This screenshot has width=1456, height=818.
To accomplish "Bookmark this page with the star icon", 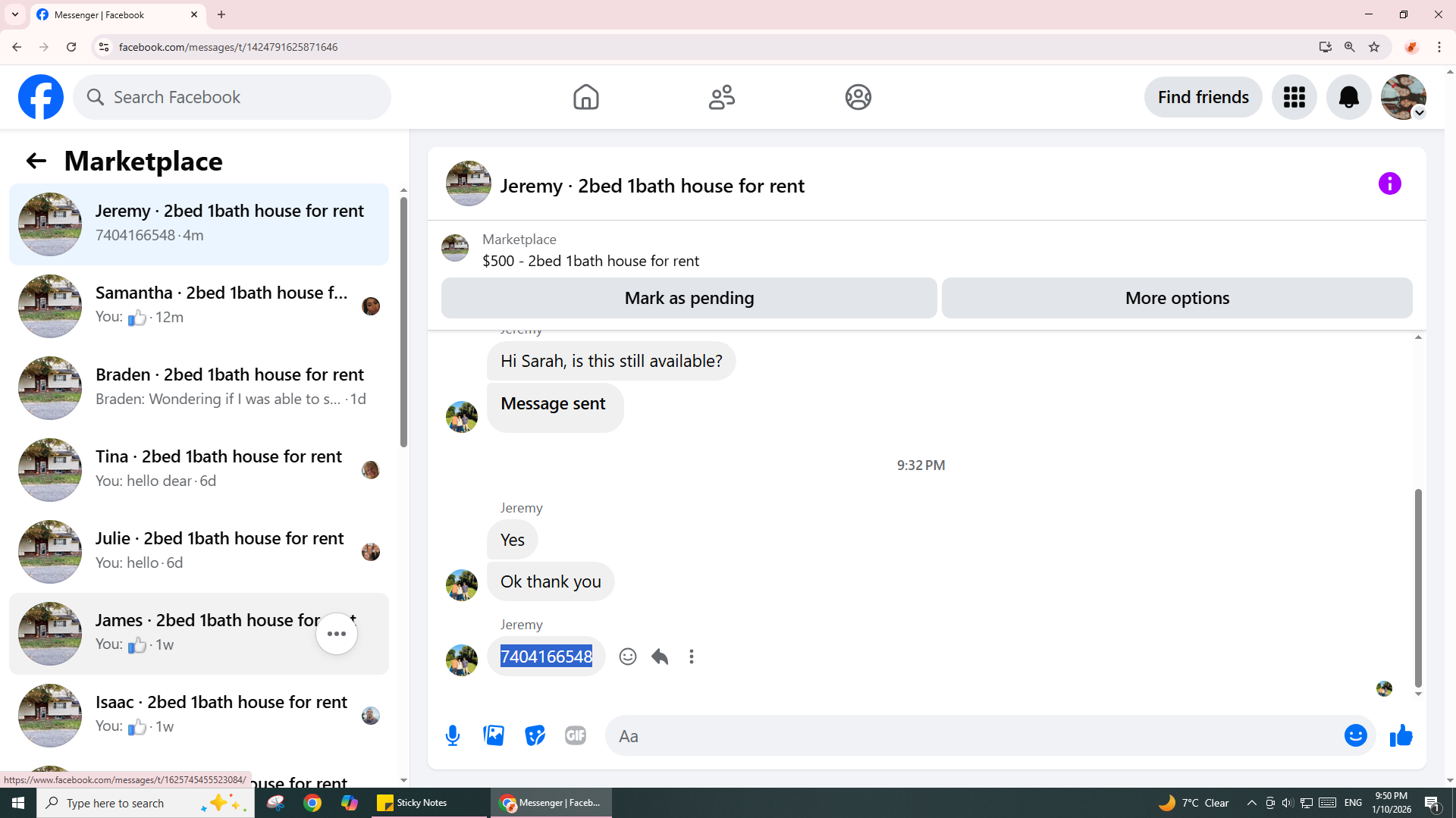I will [1374, 47].
